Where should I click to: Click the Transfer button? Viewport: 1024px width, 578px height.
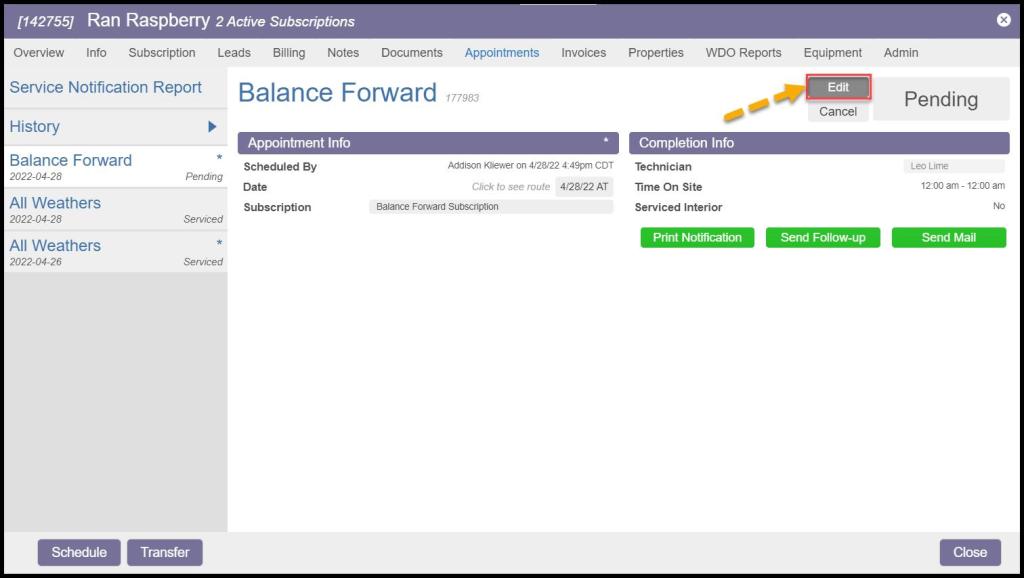tap(165, 552)
